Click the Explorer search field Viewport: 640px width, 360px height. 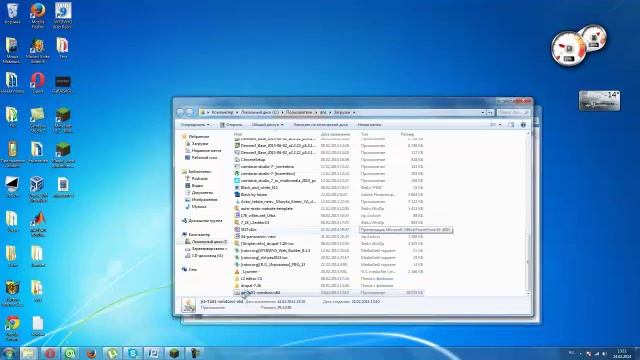[513, 112]
